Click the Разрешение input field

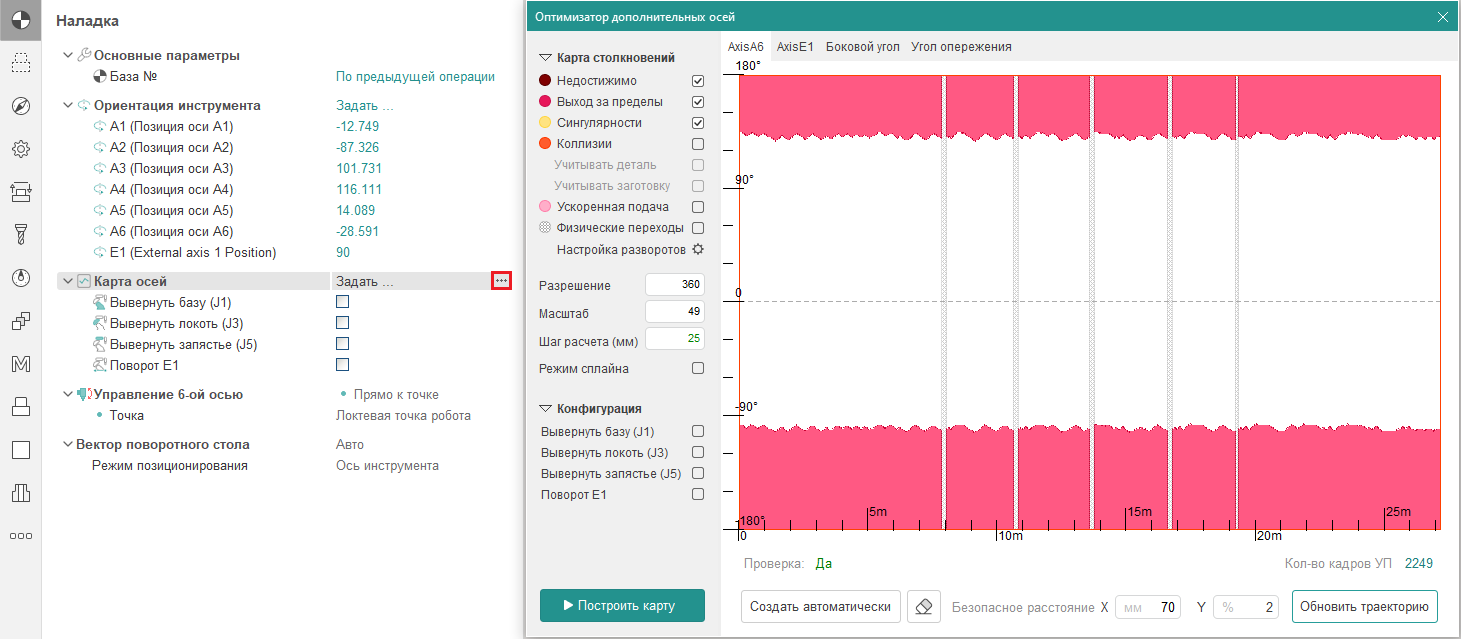(675, 285)
